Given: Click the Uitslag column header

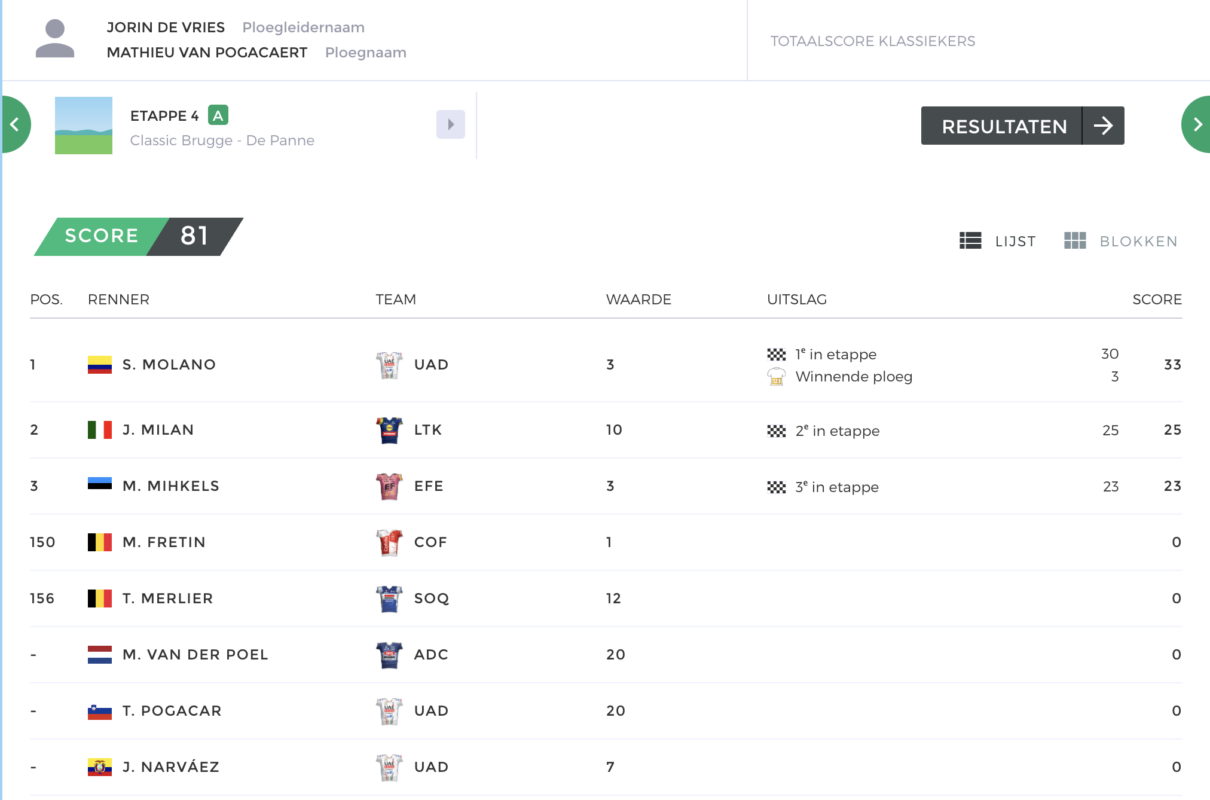Looking at the screenshot, I should 797,299.
